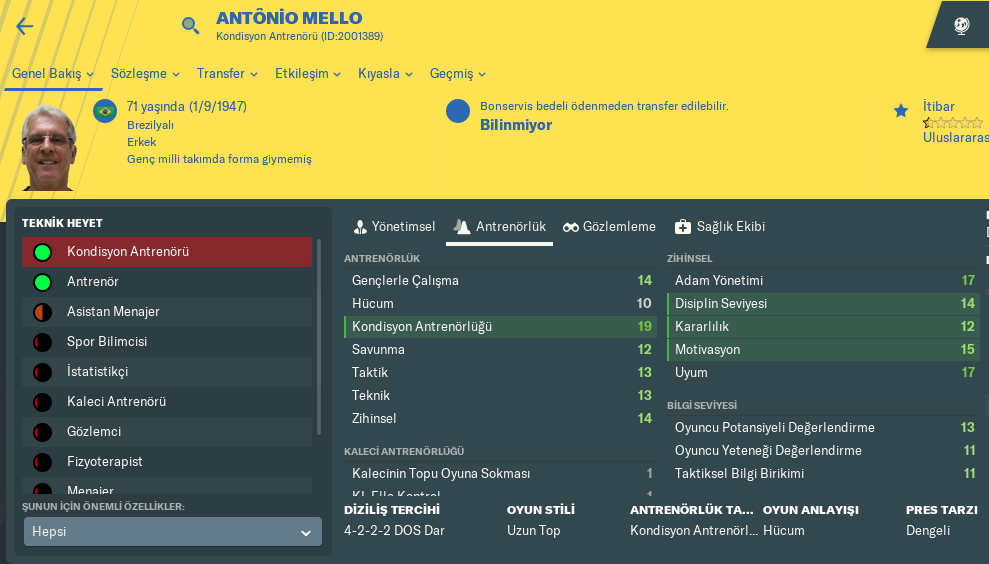Viewport: 989px width, 564px height.
Task: Click the blue star İtibar icon
Action: [901, 111]
